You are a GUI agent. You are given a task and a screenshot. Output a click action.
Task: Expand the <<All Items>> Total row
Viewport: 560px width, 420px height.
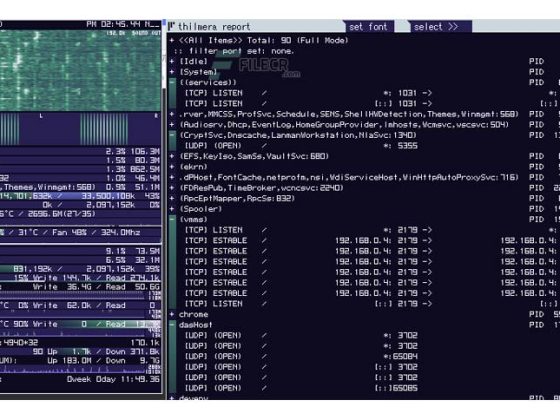pos(172,40)
